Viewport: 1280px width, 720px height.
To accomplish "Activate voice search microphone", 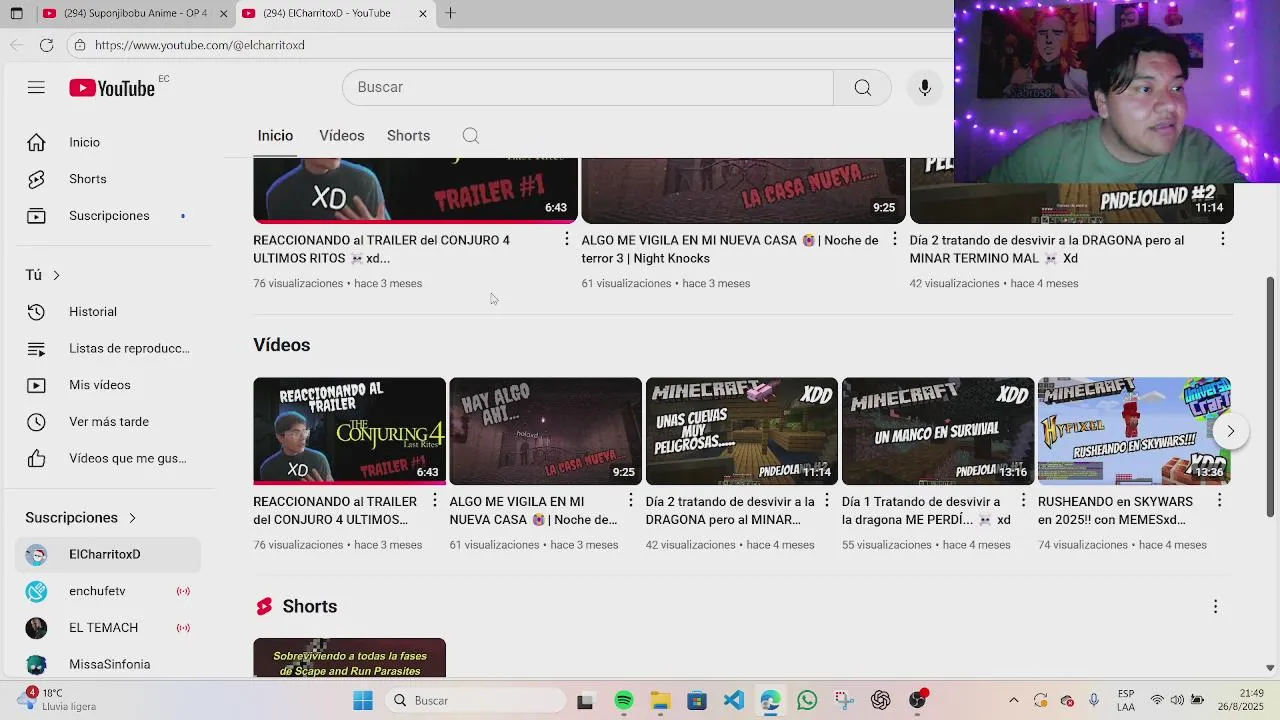I will click(925, 88).
